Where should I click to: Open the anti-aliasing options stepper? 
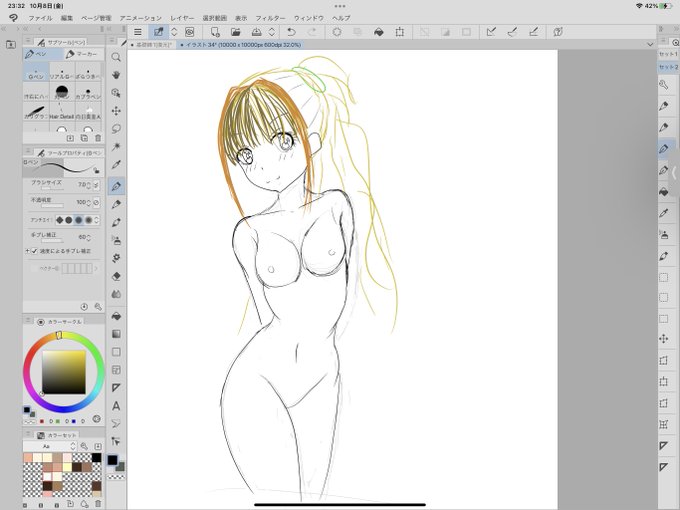[x=97, y=220]
